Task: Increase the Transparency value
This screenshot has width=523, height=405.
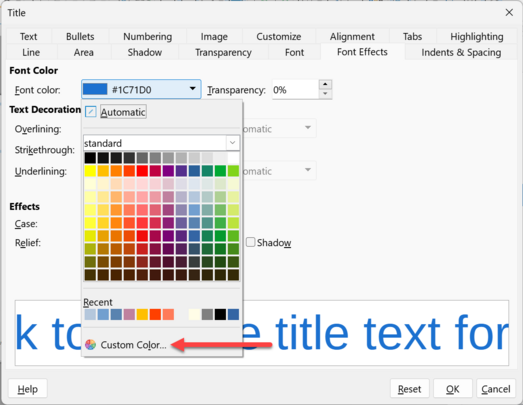Action: (325, 84)
